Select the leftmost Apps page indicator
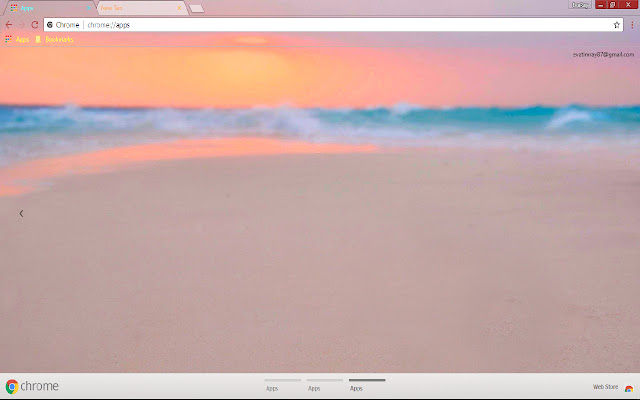 pos(282,385)
